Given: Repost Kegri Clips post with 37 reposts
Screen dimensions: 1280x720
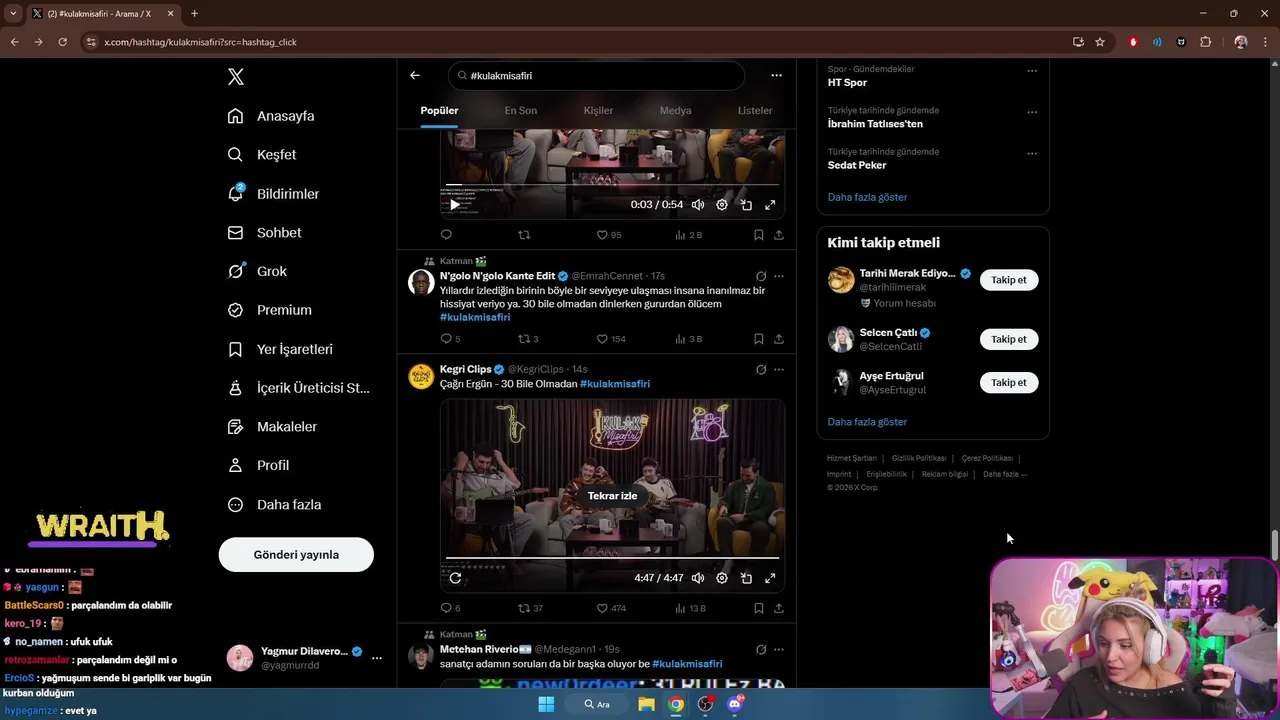Looking at the screenshot, I should pos(530,608).
